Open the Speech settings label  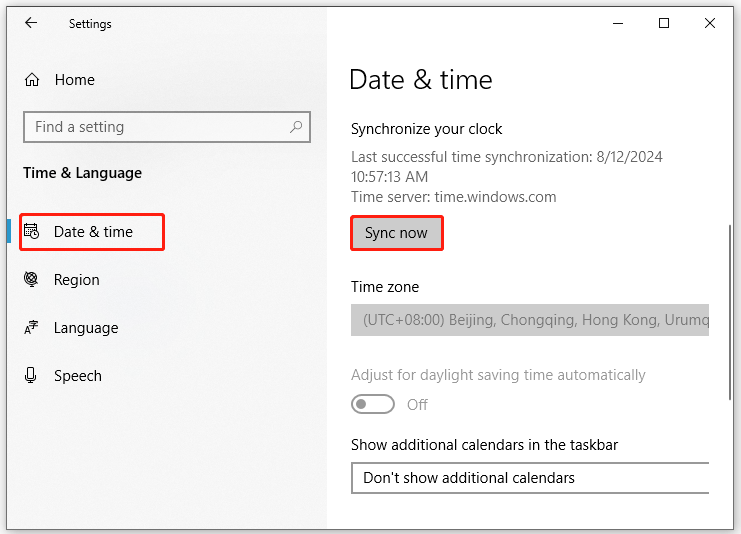coord(78,376)
